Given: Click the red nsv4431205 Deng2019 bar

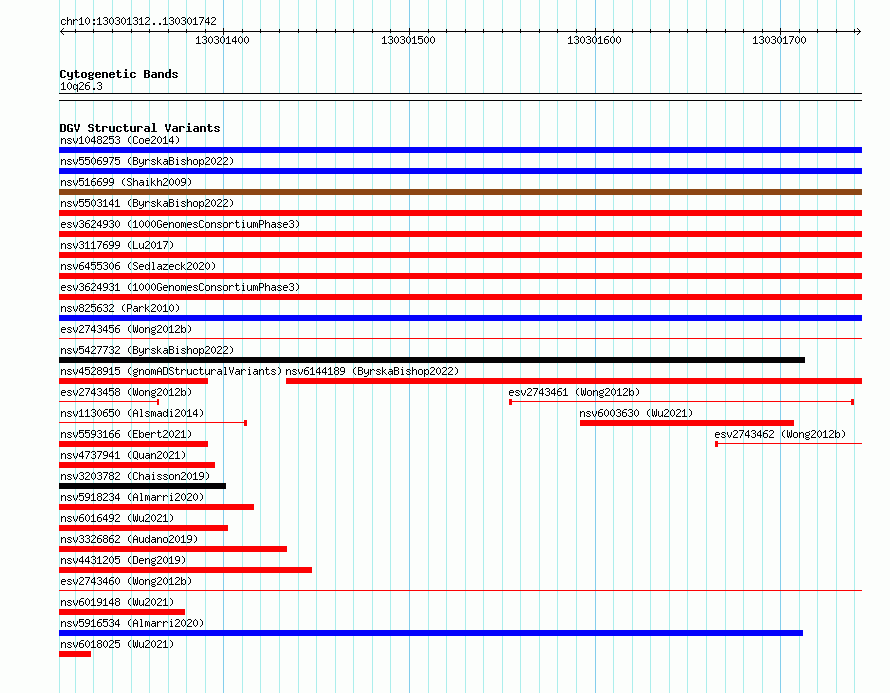Looking at the screenshot, I should click(186, 570).
